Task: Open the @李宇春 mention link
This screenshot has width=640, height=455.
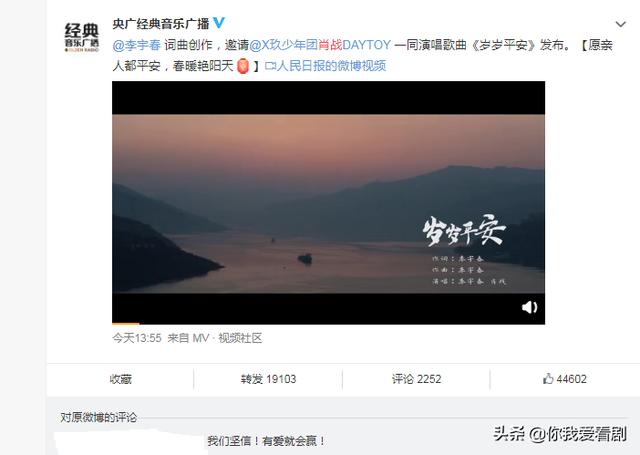Action: coord(137,44)
